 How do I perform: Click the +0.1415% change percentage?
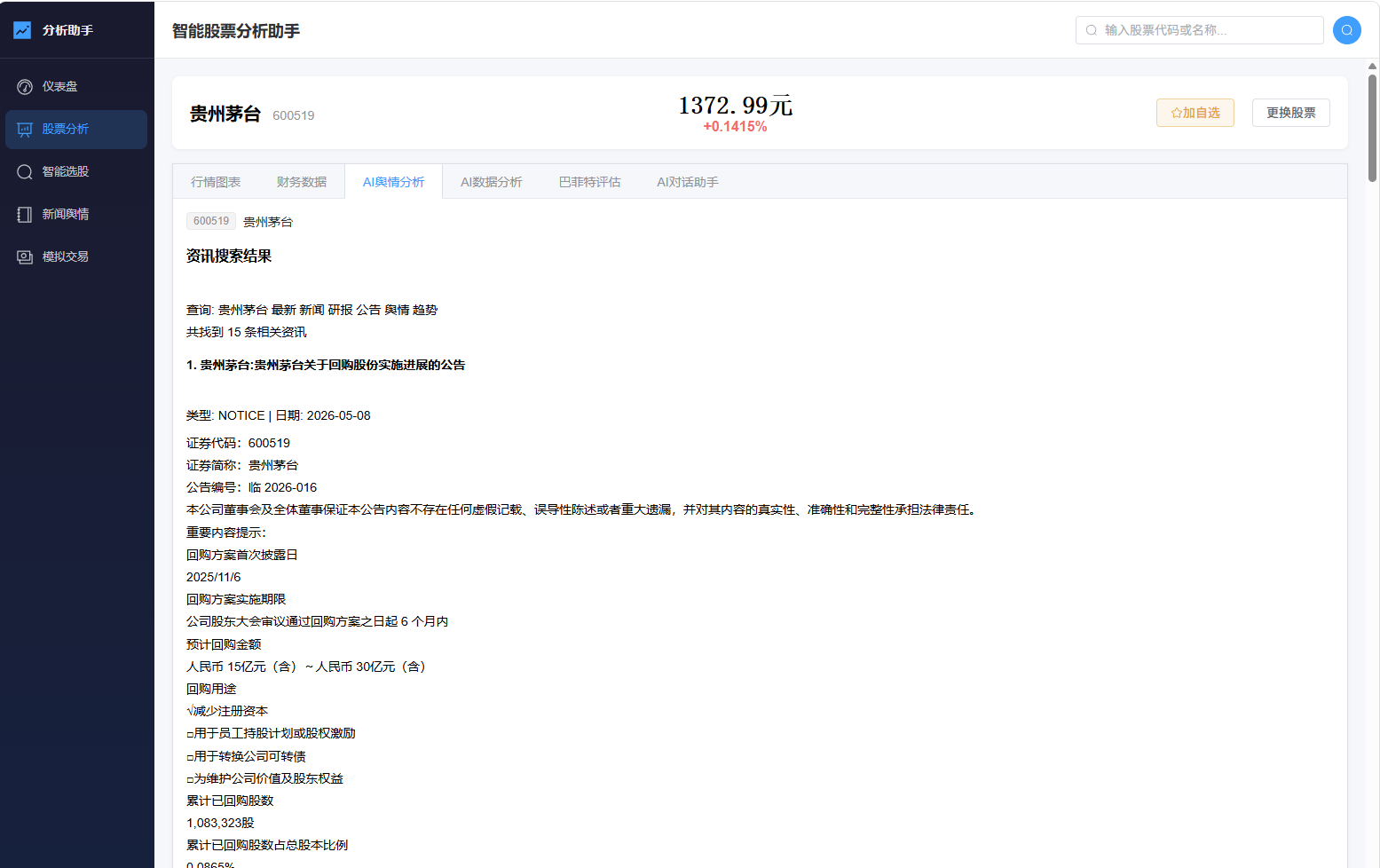(x=735, y=127)
